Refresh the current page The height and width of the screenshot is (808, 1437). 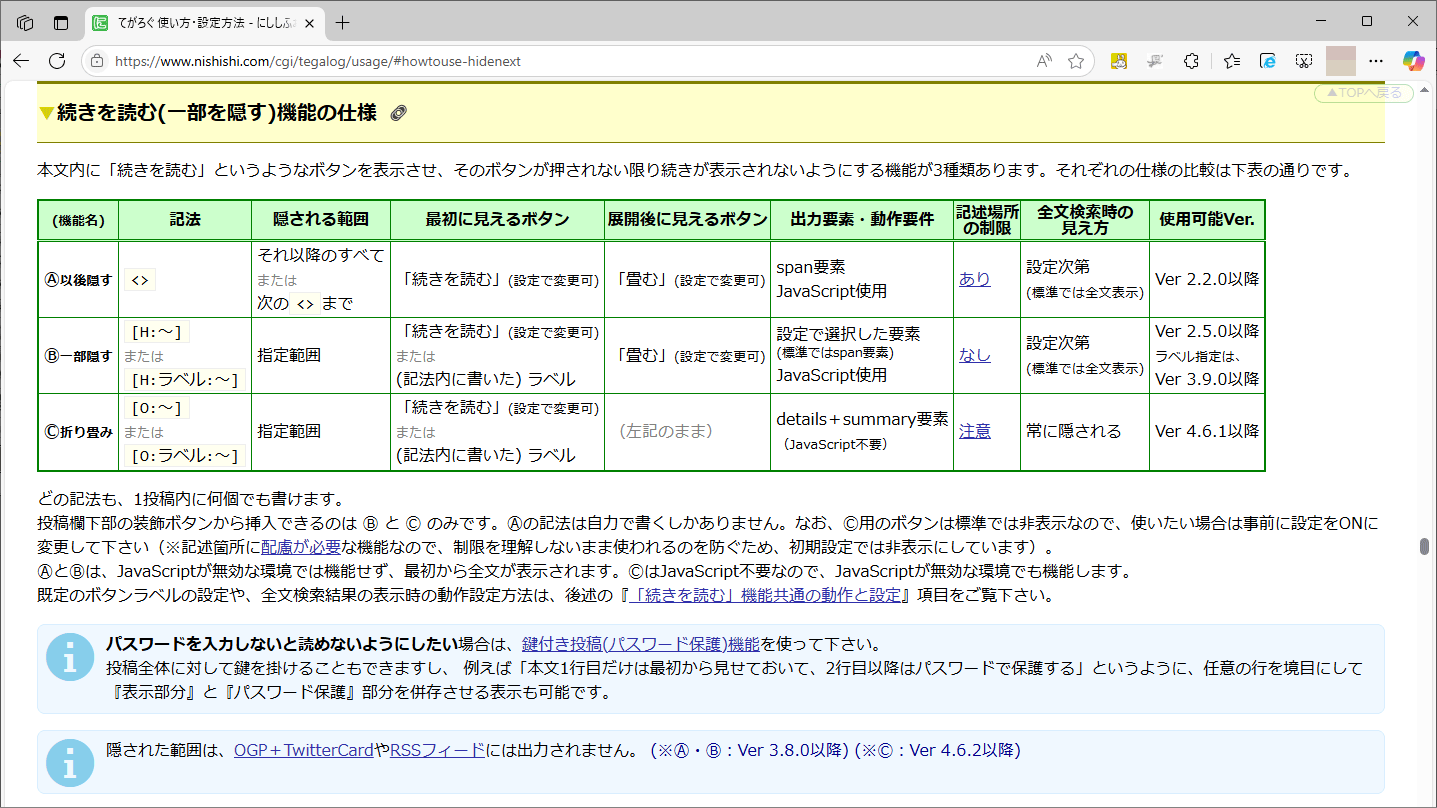coord(57,61)
